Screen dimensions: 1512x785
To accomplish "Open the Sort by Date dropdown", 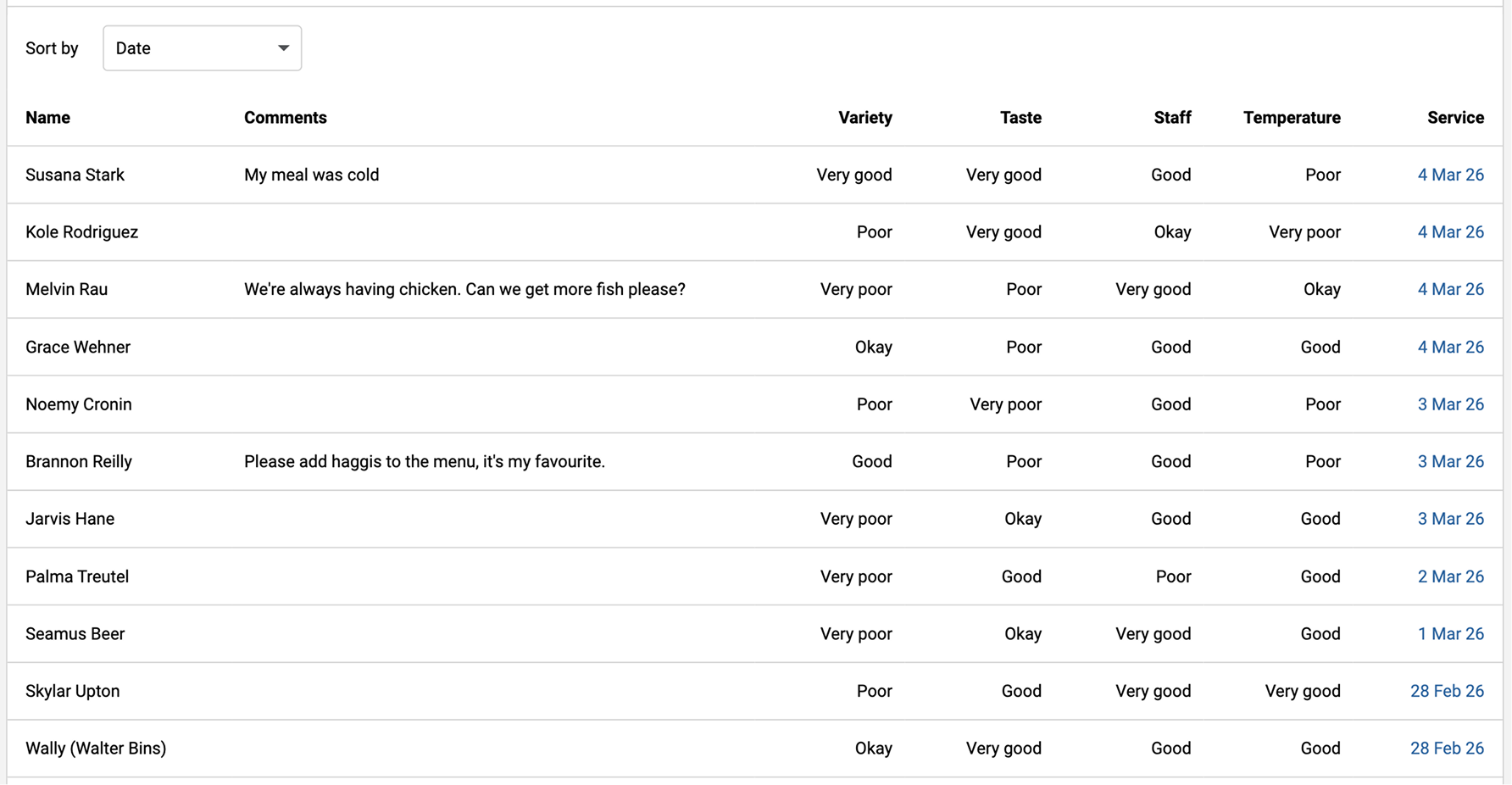I will pos(201,48).
